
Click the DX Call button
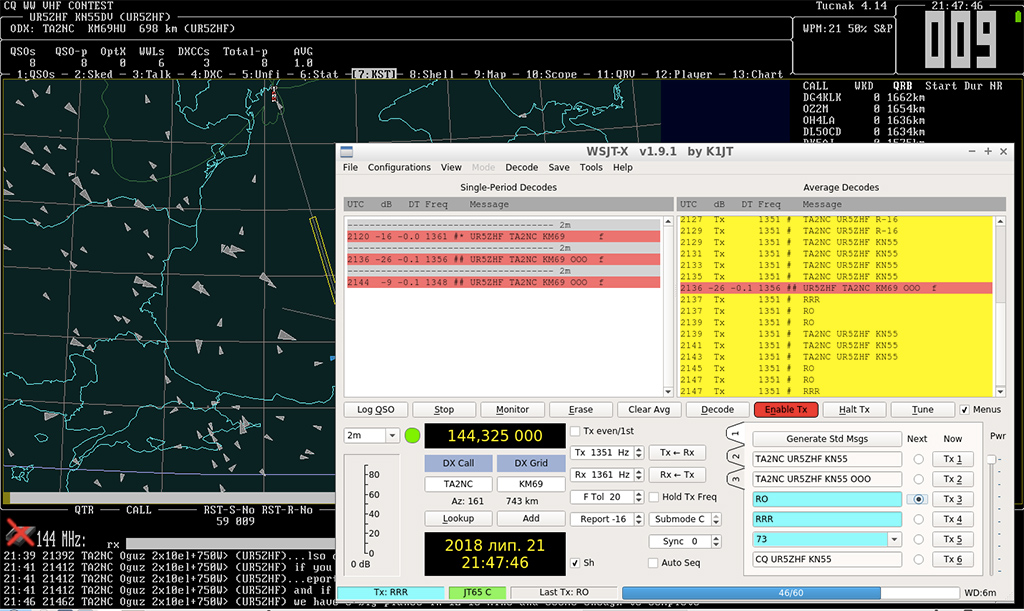458,463
